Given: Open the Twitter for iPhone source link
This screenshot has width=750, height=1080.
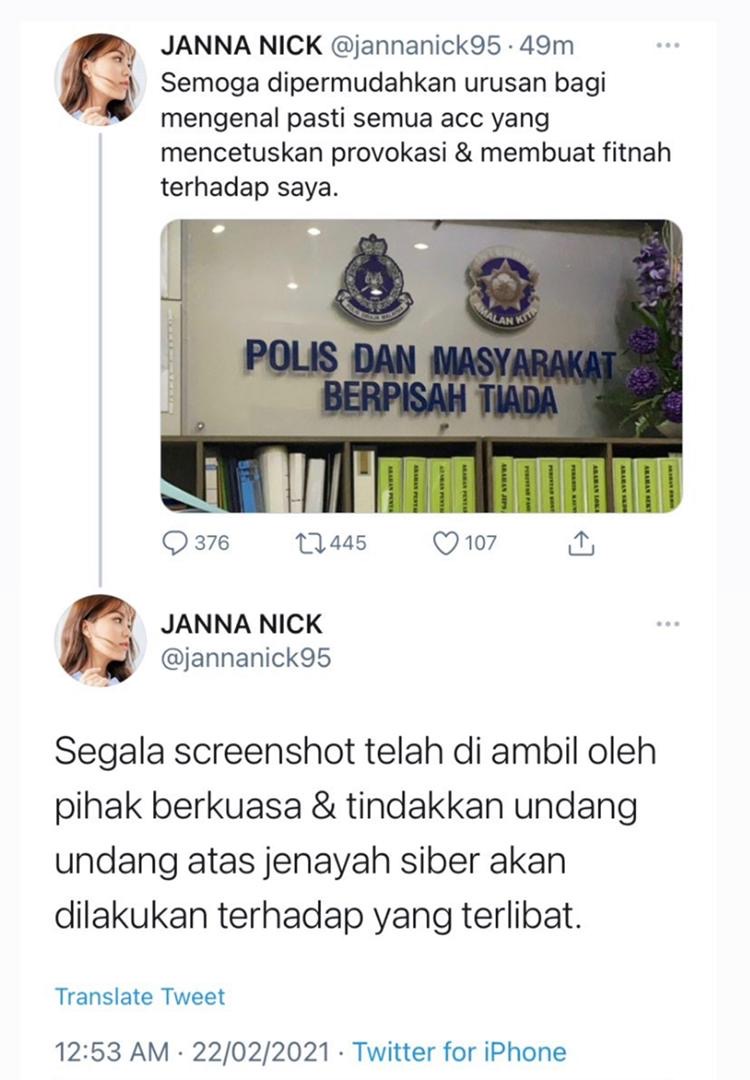Looking at the screenshot, I should [x=459, y=1052].
